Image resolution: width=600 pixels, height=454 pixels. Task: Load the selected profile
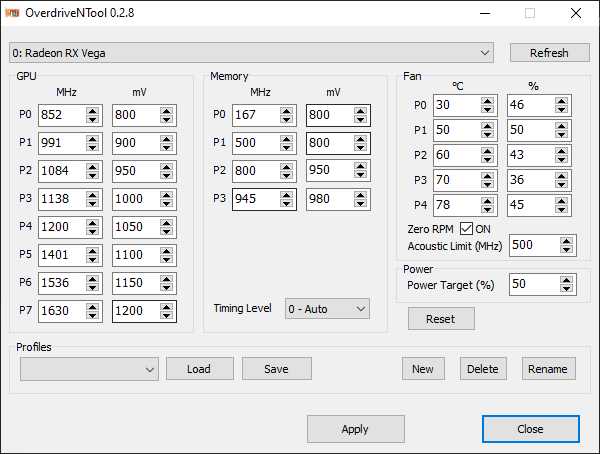pos(199,369)
